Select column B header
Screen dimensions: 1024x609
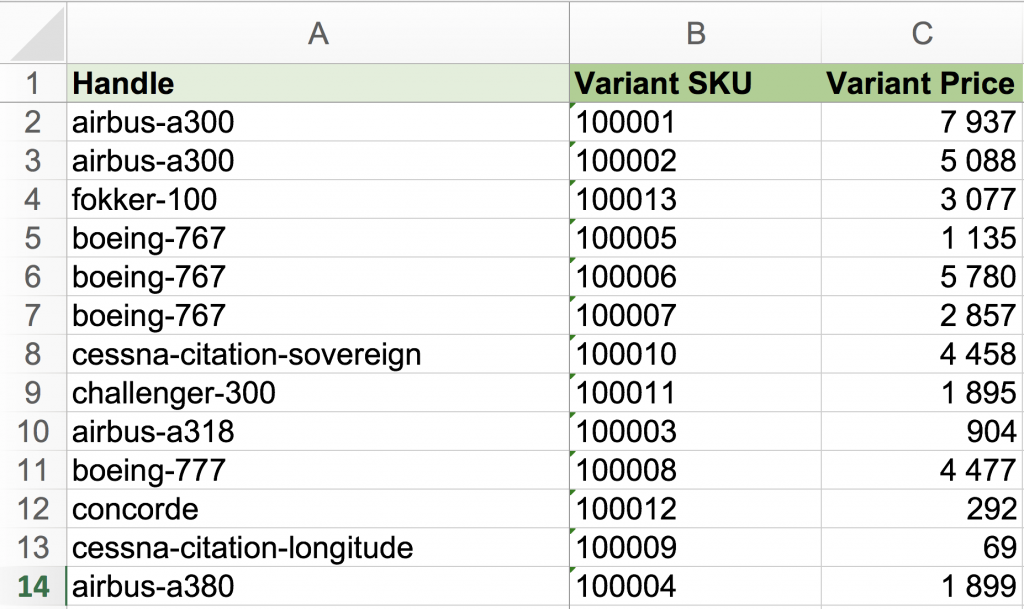(694, 32)
